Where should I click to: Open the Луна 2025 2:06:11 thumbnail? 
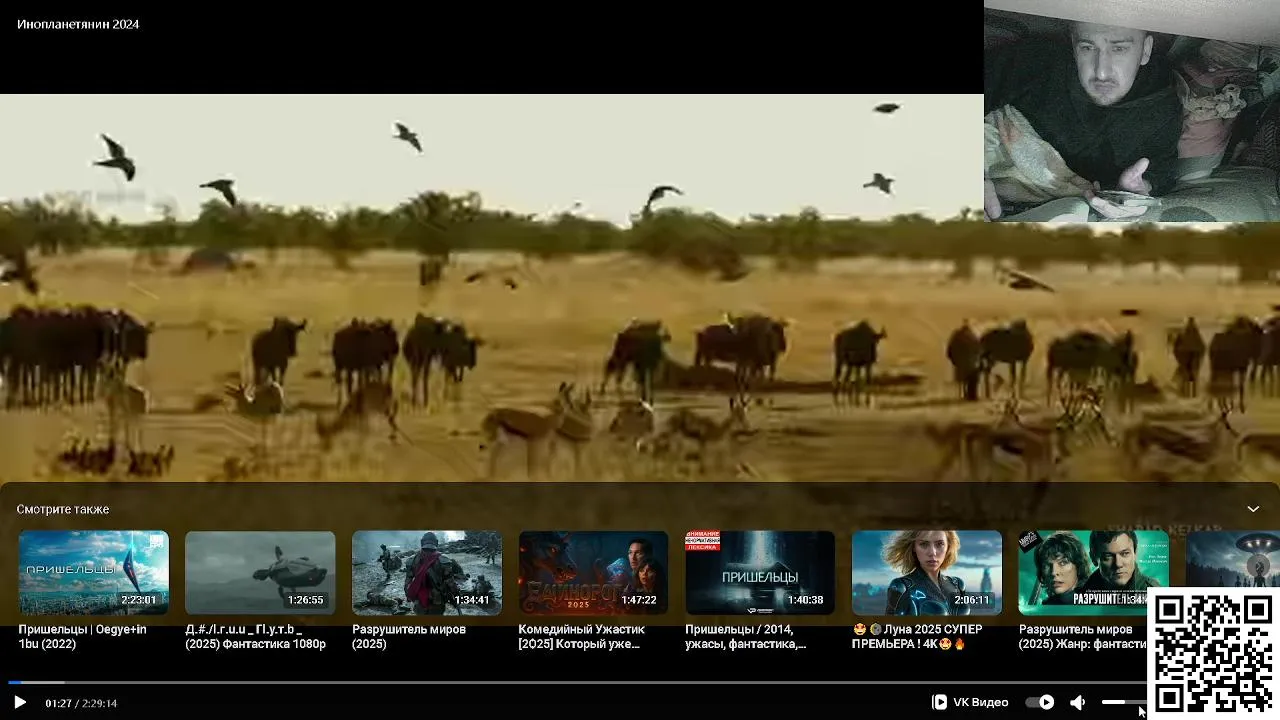(x=927, y=573)
